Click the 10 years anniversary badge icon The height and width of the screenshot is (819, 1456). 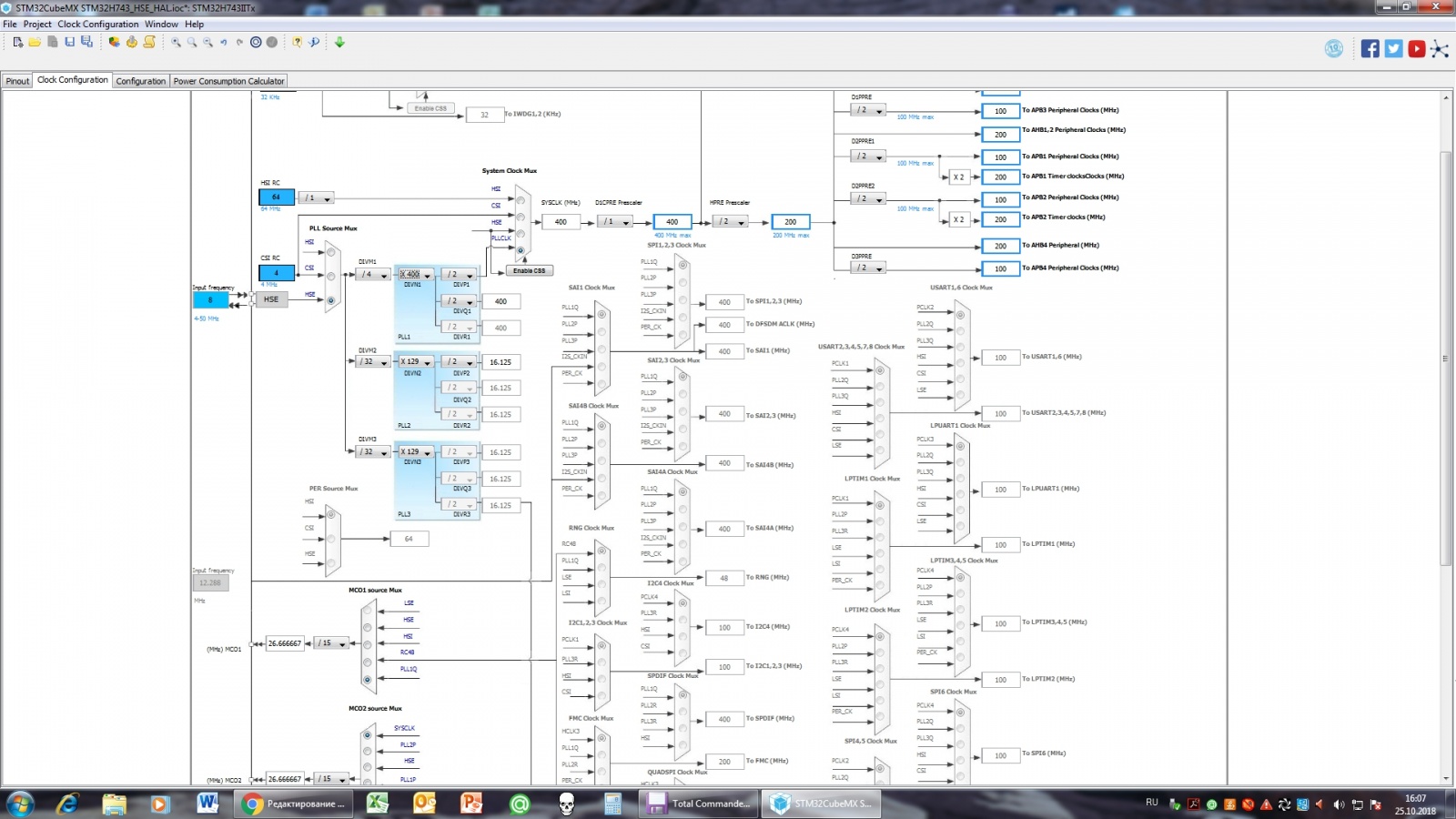tap(1334, 49)
